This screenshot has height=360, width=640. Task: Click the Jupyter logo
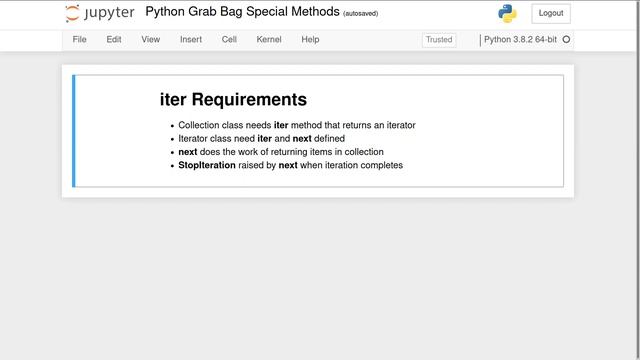[x=100, y=13]
